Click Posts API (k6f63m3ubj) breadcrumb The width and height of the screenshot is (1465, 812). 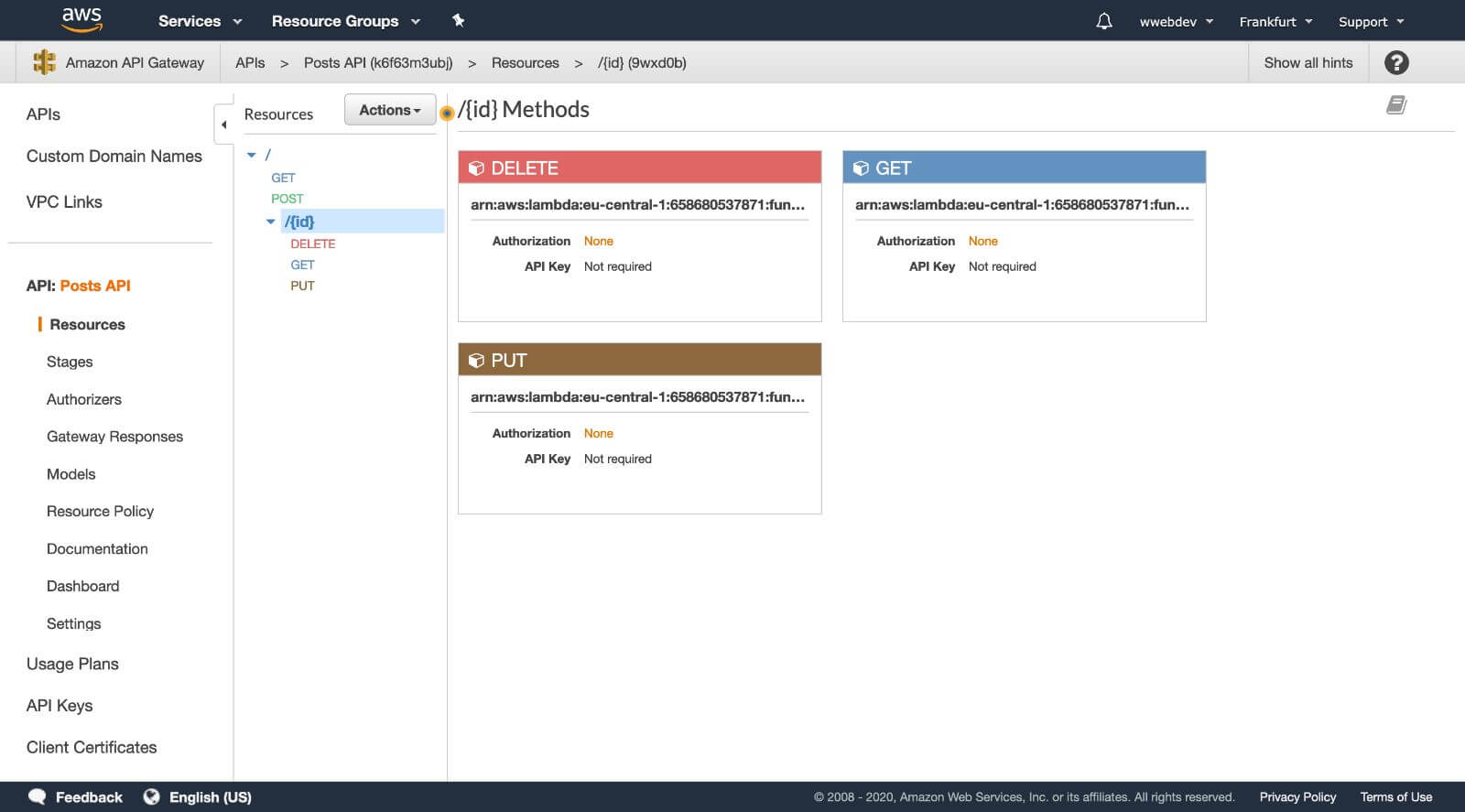(378, 62)
